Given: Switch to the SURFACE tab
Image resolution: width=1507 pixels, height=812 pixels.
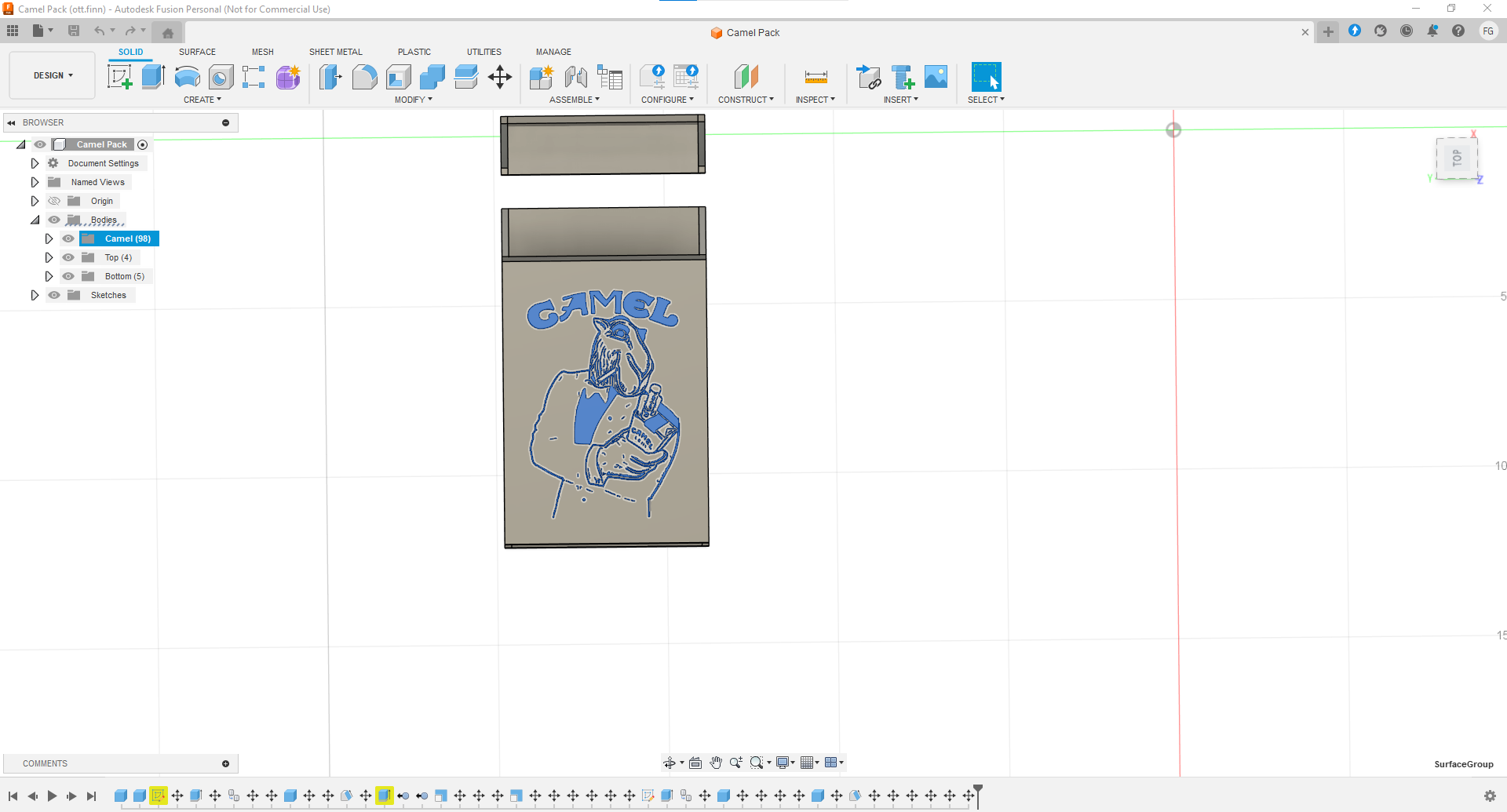Looking at the screenshot, I should [197, 52].
